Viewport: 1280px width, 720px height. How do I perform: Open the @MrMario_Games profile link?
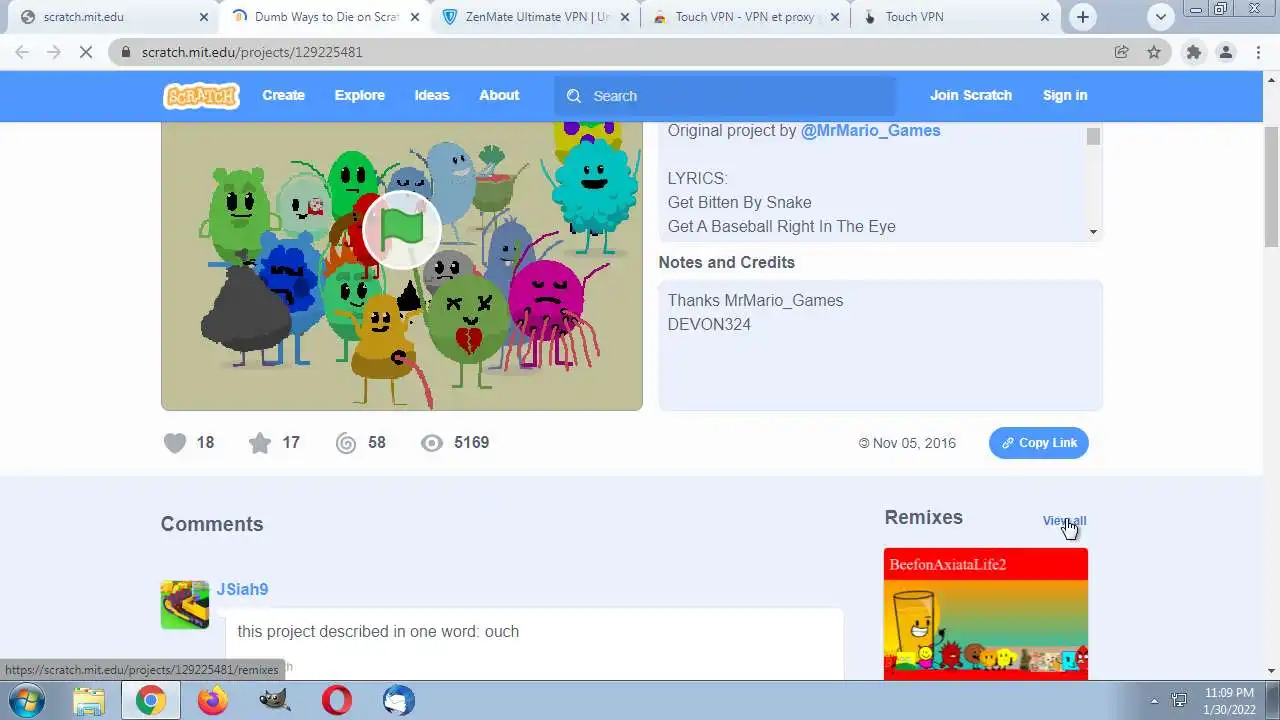click(871, 130)
